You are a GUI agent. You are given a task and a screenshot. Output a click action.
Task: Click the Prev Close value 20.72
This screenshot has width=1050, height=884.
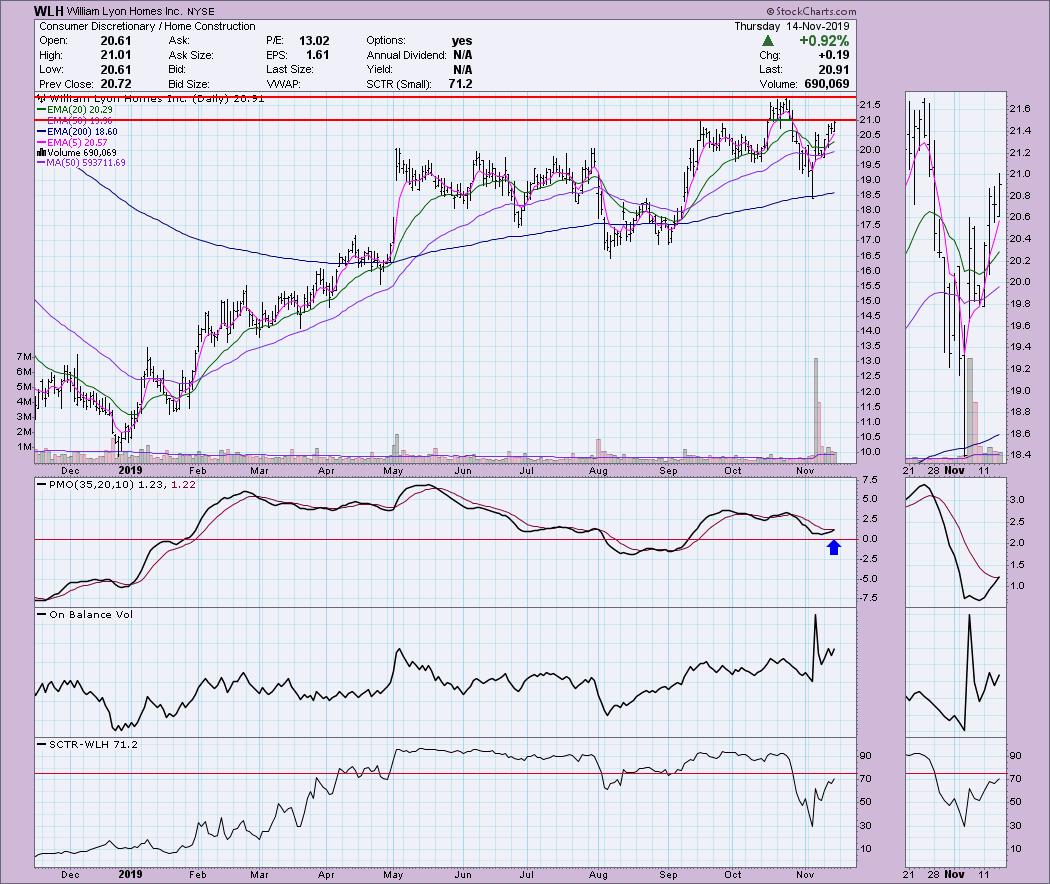click(116, 84)
